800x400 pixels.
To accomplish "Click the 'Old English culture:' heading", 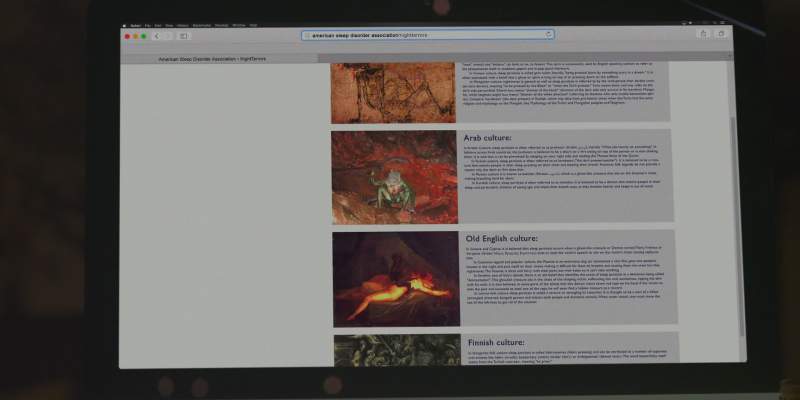I will tap(502, 238).
